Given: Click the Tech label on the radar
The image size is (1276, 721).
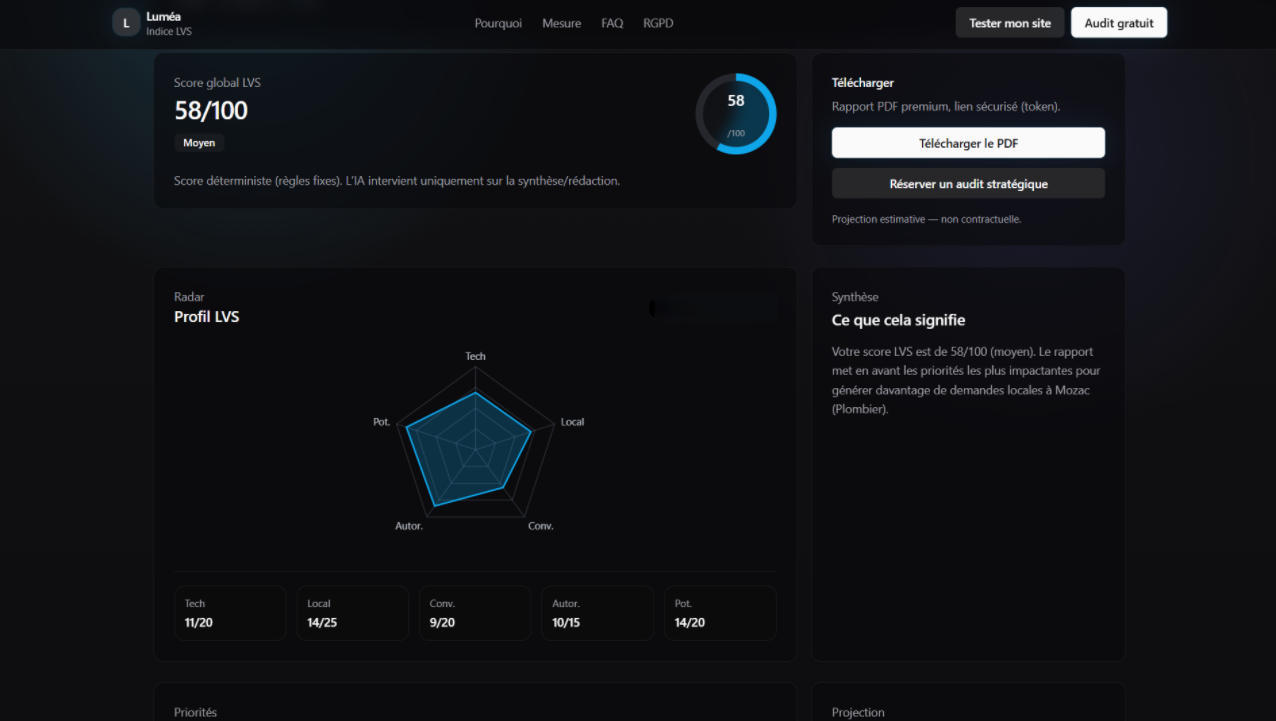Looking at the screenshot, I should [475, 356].
